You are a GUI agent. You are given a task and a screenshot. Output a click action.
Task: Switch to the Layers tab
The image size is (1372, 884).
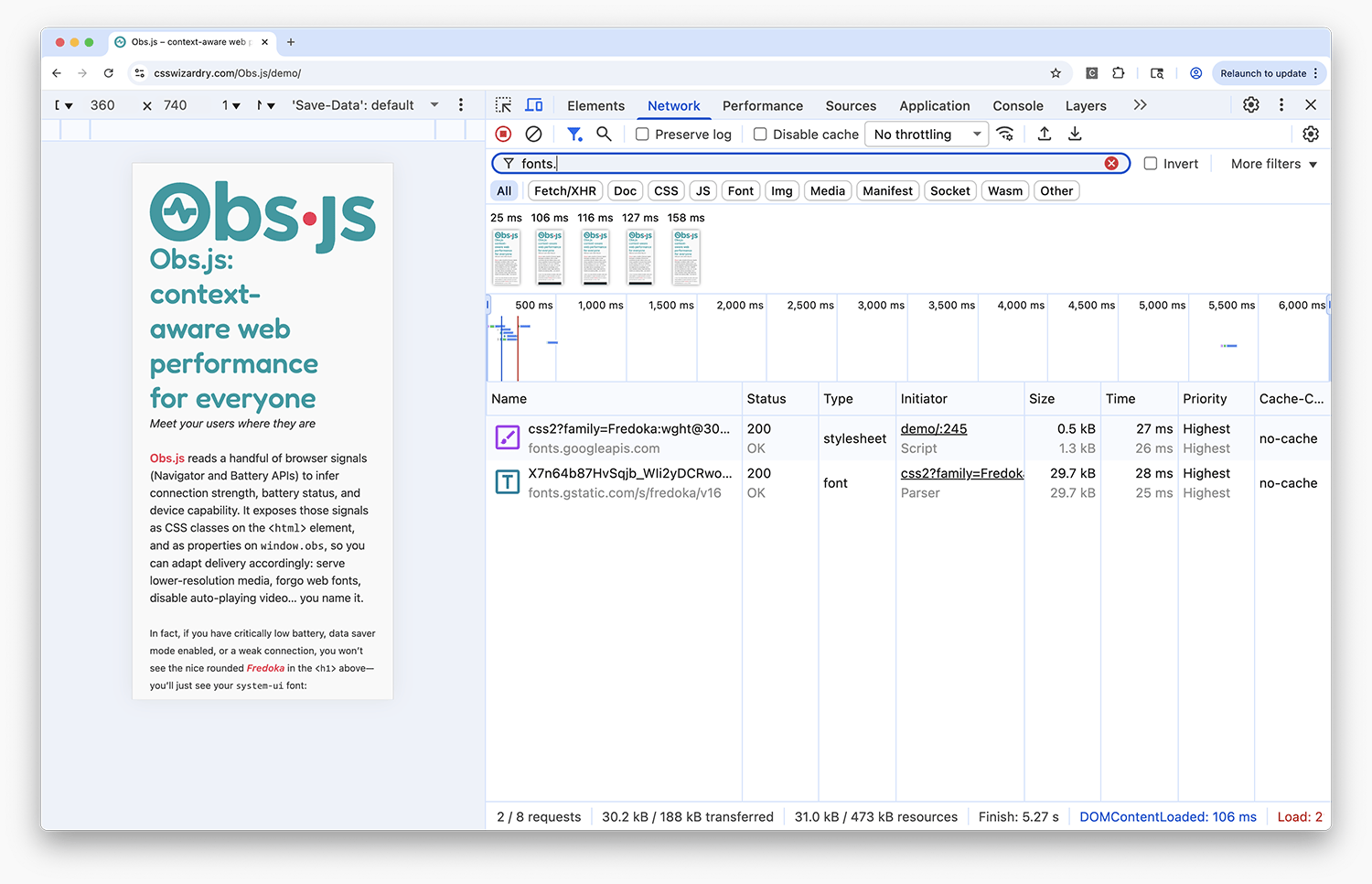[x=1086, y=106]
